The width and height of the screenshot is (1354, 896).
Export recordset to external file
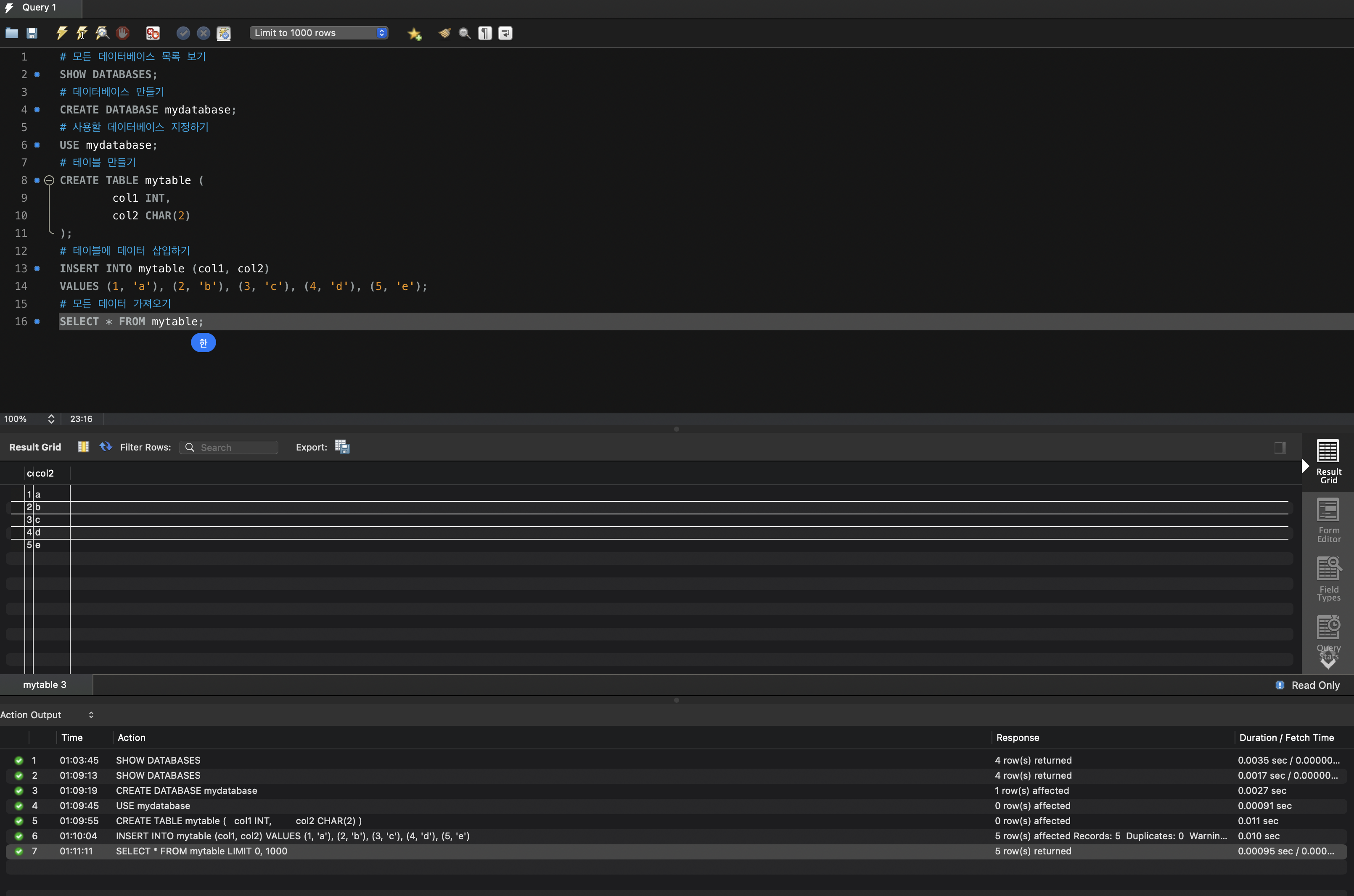pyautogui.click(x=342, y=447)
